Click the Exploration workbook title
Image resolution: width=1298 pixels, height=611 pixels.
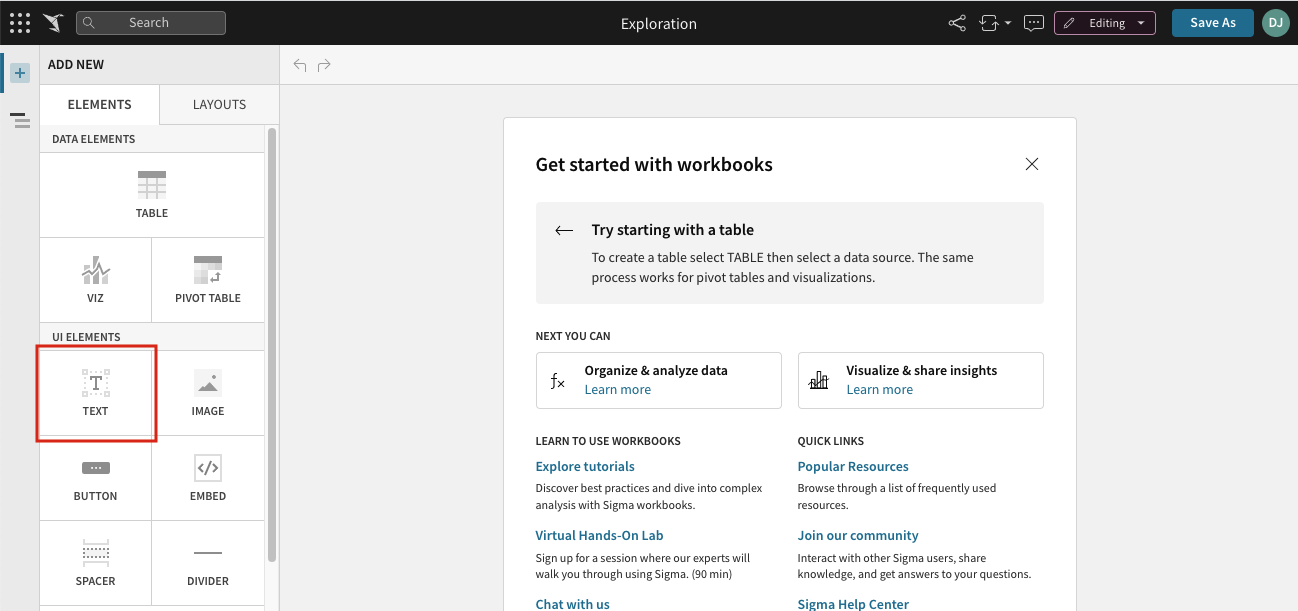click(x=659, y=23)
